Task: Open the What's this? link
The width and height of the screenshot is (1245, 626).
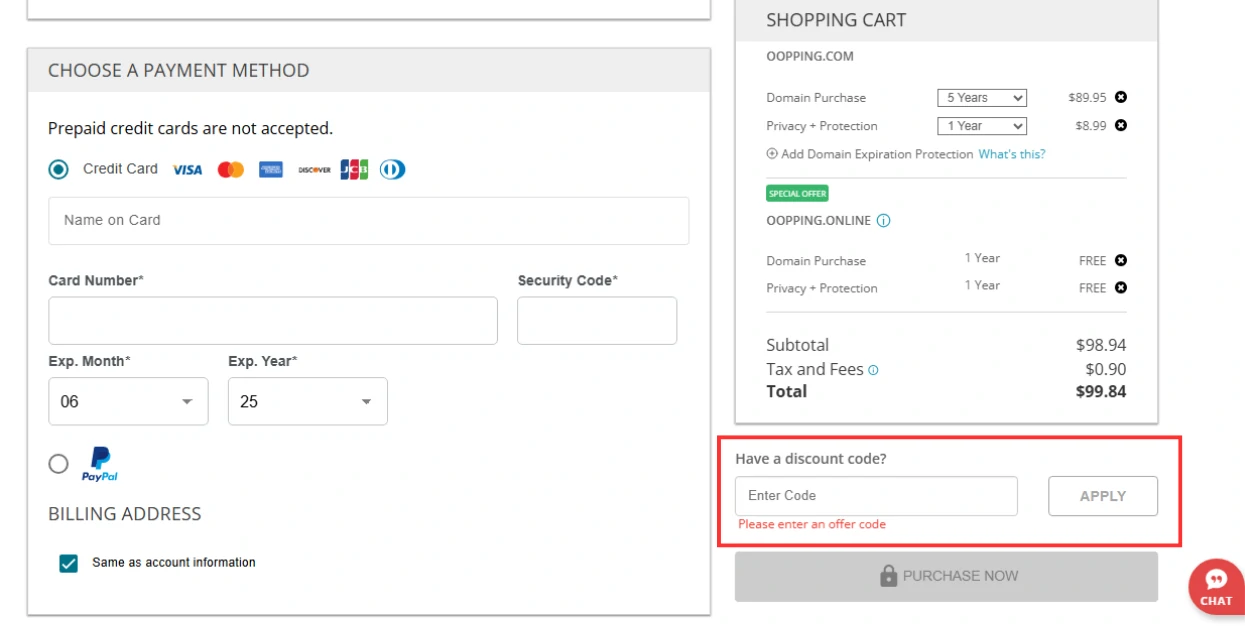Action: pyautogui.click(x=1012, y=154)
